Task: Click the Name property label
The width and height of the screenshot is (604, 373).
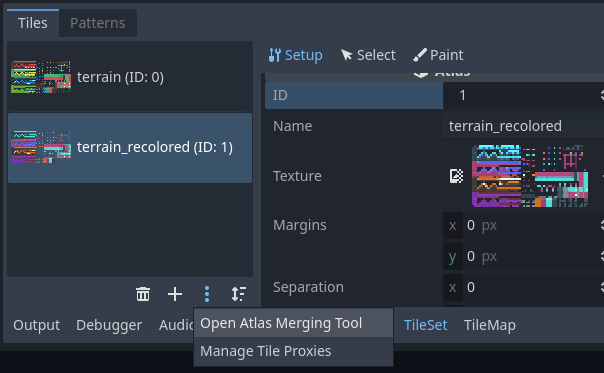Action: 292,126
